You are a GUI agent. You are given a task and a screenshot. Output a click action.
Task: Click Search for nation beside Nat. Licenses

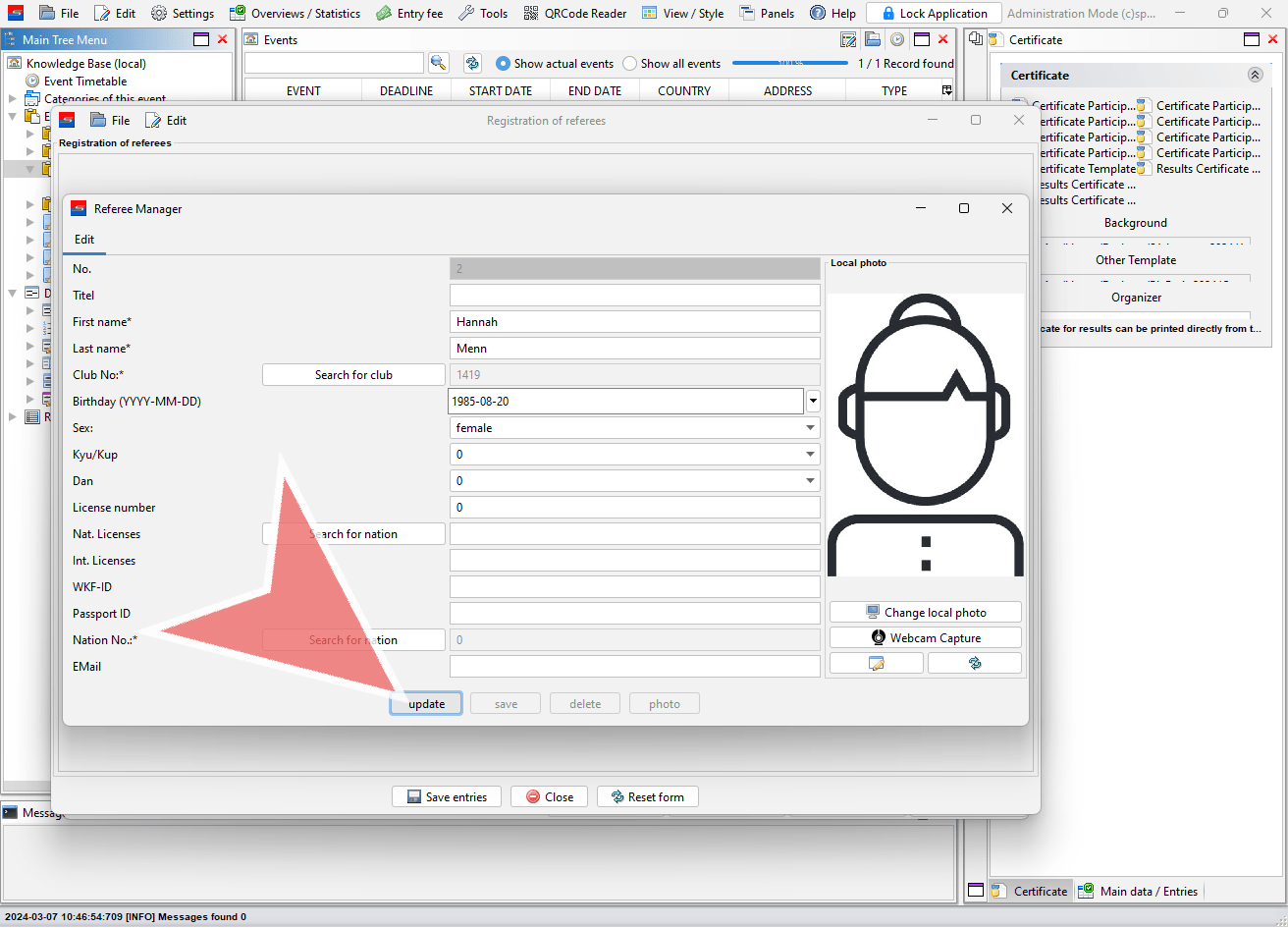click(353, 533)
